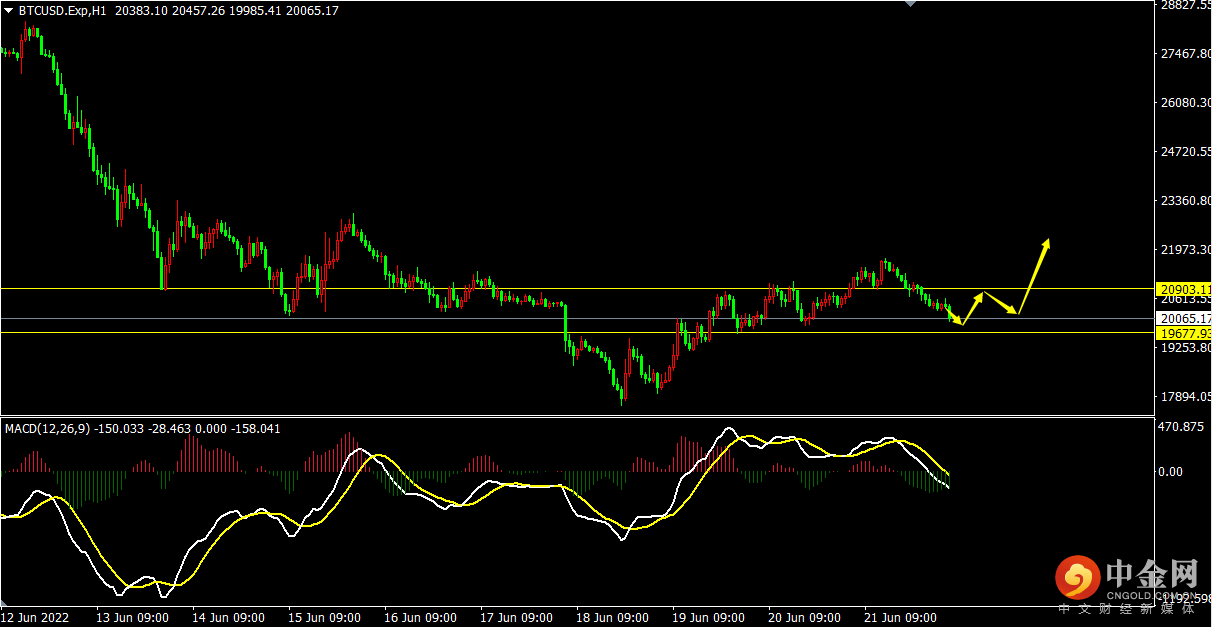Click the 0.00 MACD scale label

coord(1169,471)
